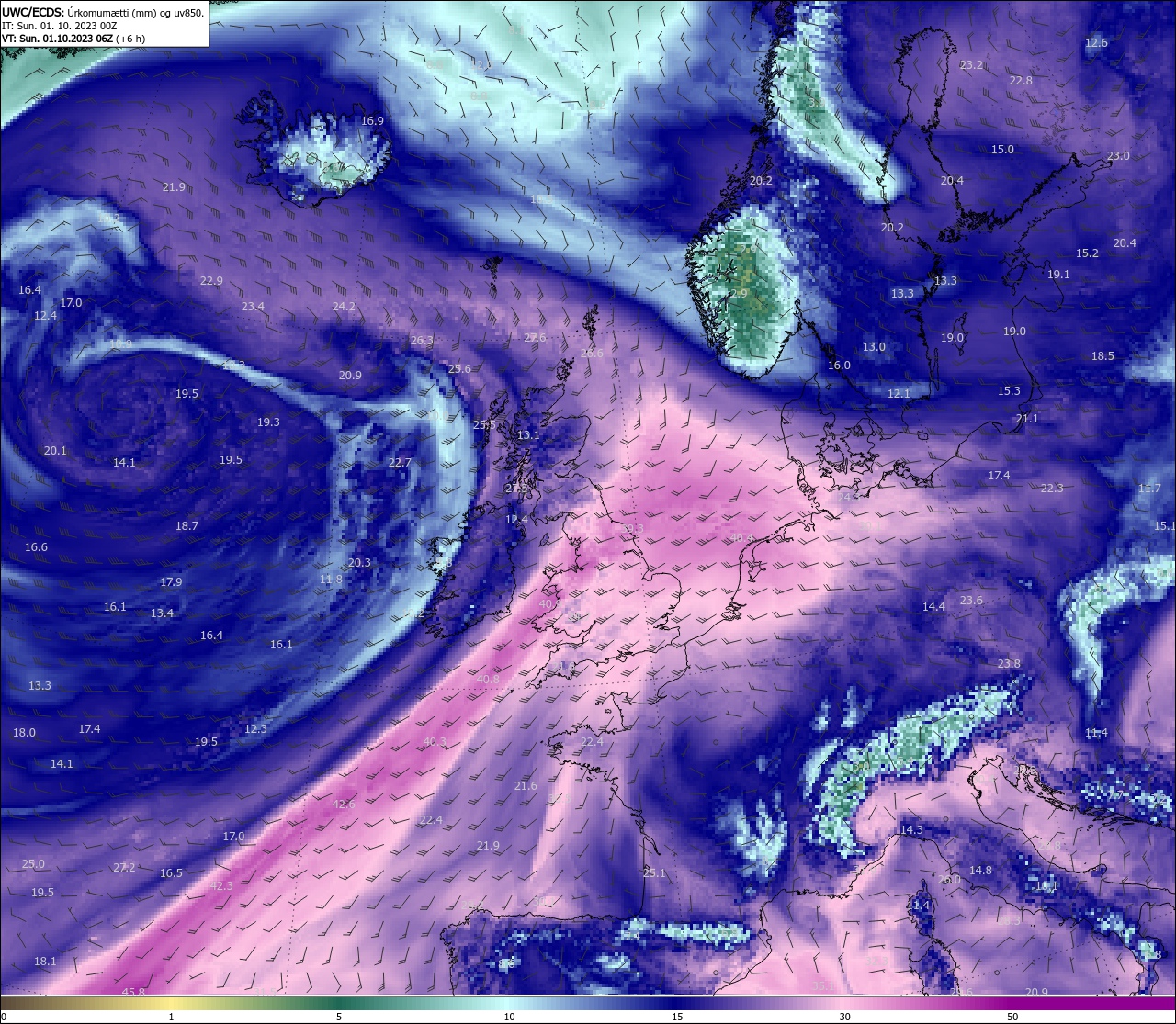Viewport: 1176px width, 1024px height.
Task: Click the 13.1 value over Scotland
Action: [x=528, y=435]
